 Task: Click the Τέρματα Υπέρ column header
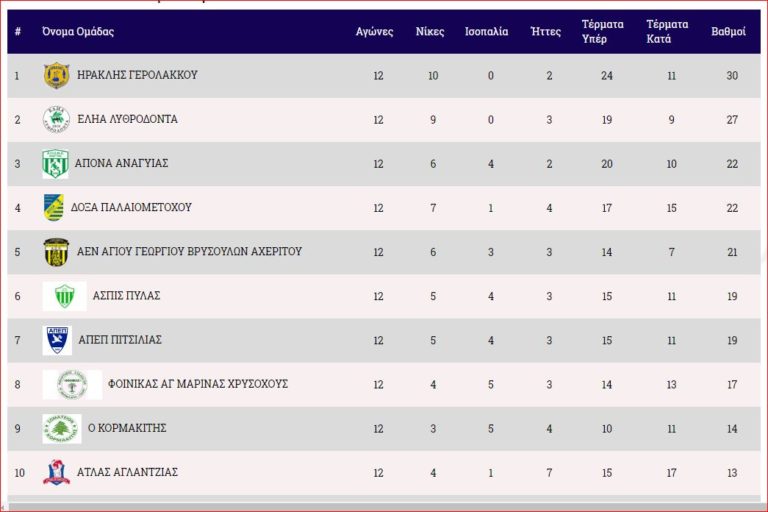click(603, 32)
